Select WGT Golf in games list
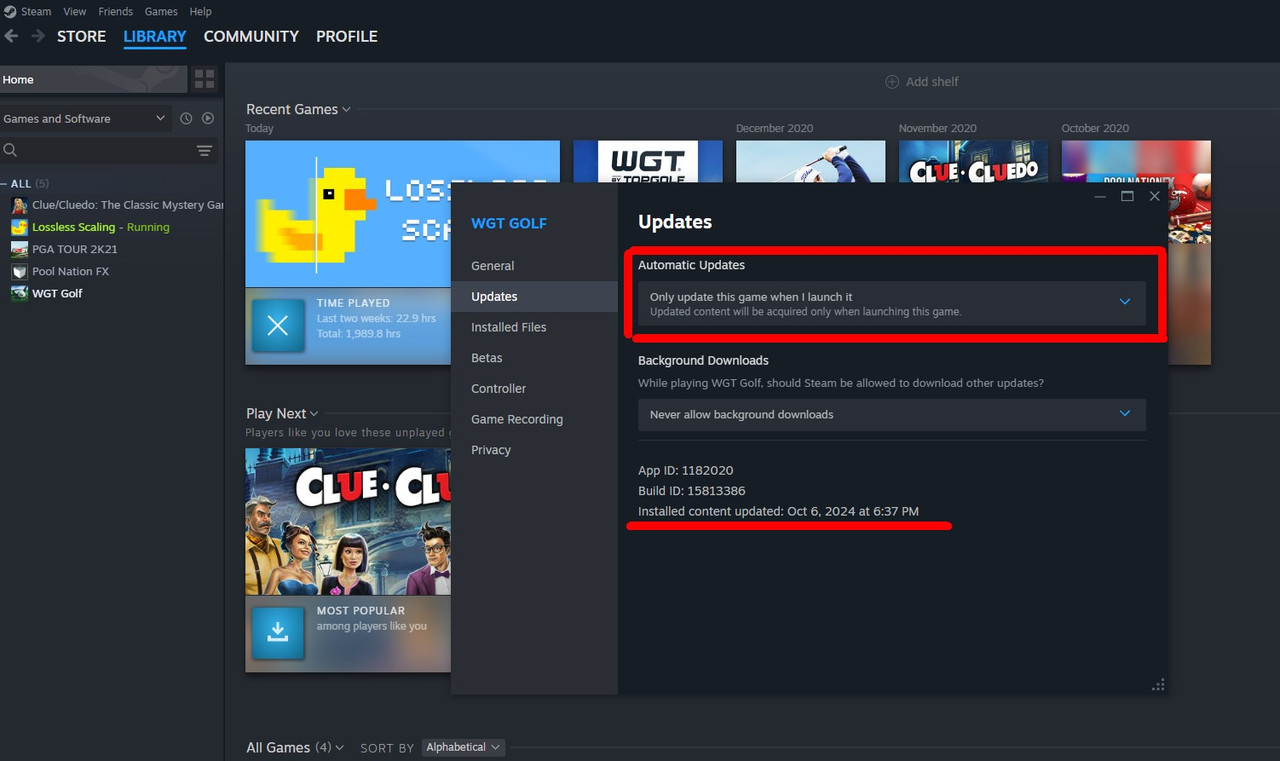The image size is (1280, 761). [x=57, y=293]
